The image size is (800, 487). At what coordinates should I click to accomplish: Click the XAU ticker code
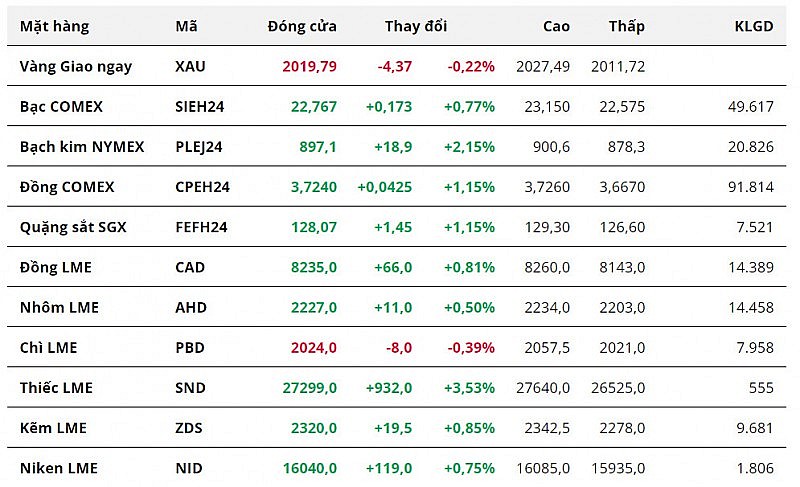tap(190, 67)
